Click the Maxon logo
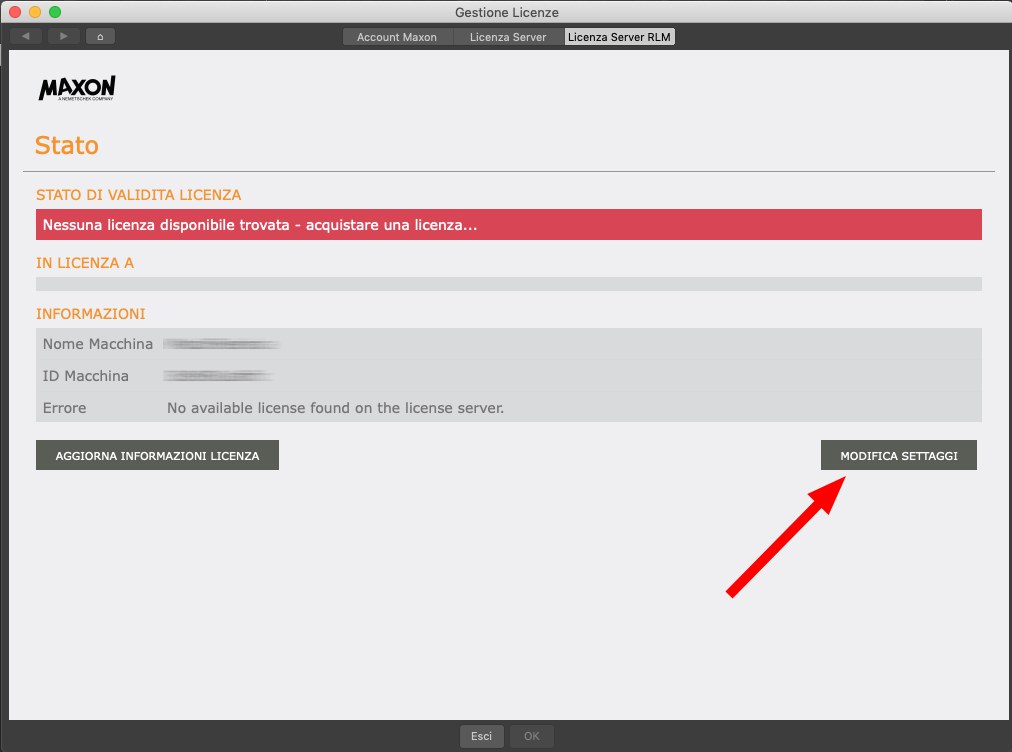Viewport: 1012px width, 752px height. 77,88
